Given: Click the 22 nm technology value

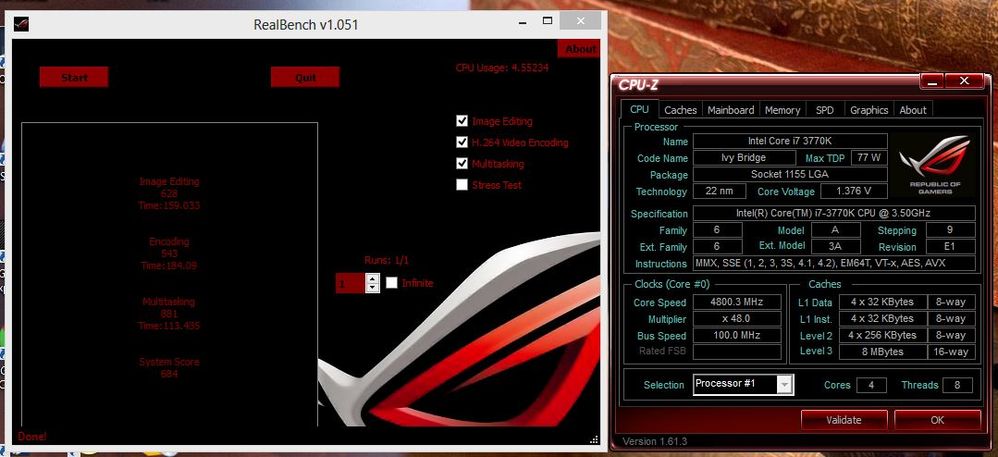Looking at the screenshot, I should [719, 191].
